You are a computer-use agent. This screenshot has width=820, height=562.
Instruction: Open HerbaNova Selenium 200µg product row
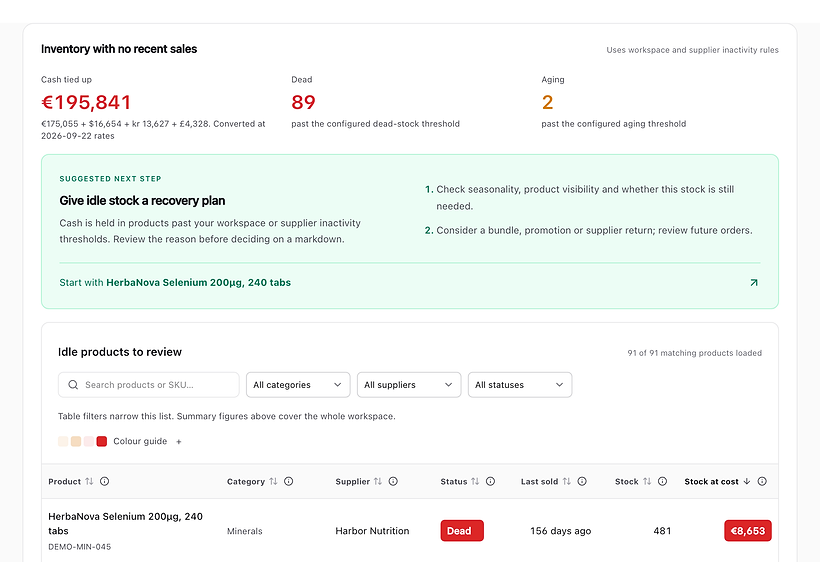(409, 531)
